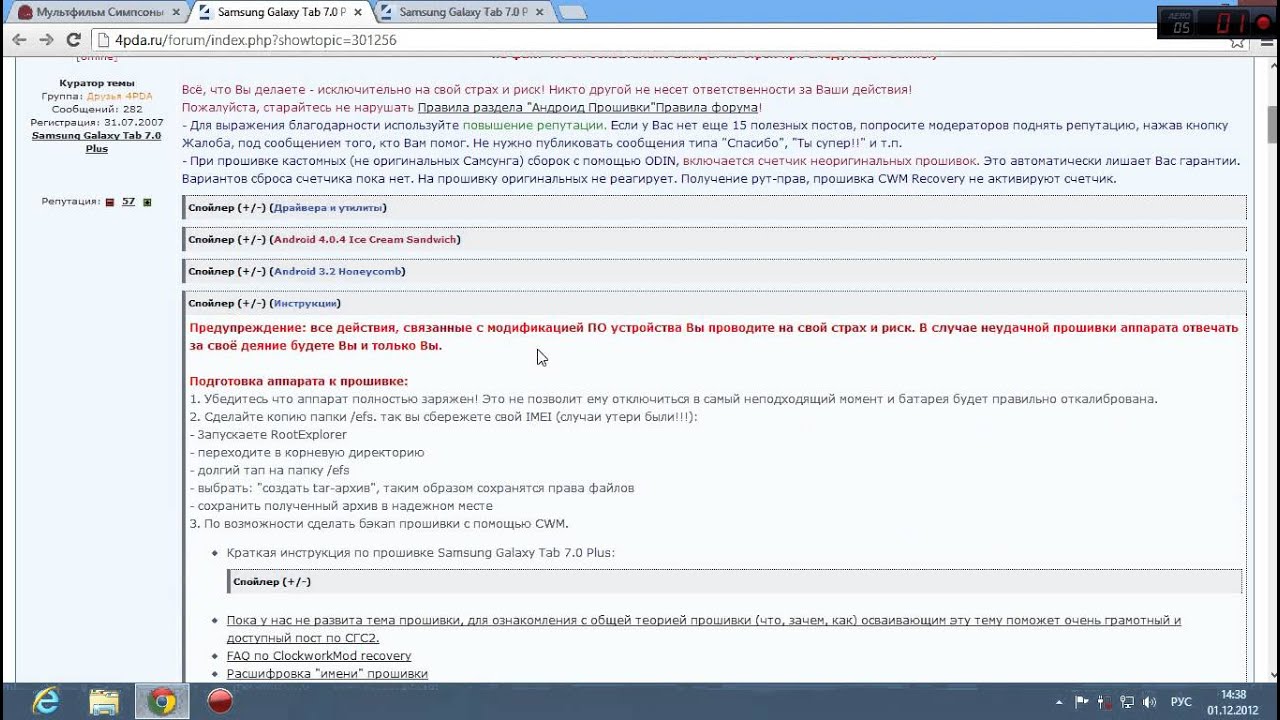Close the Мультфильм Симпсоны tab

click(x=174, y=13)
